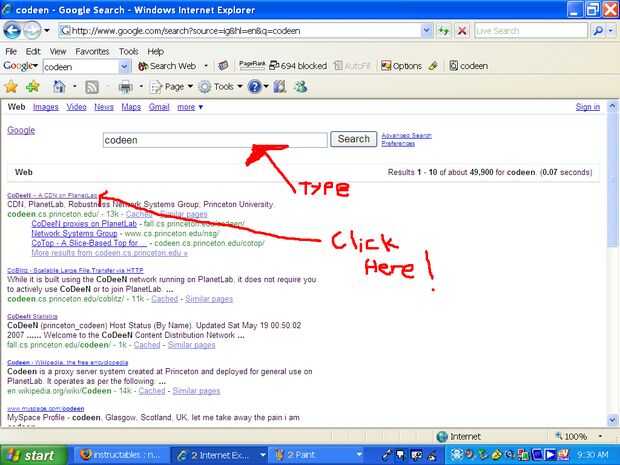
Task: Open the View menu
Action: pyautogui.click(x=58, y=51)
